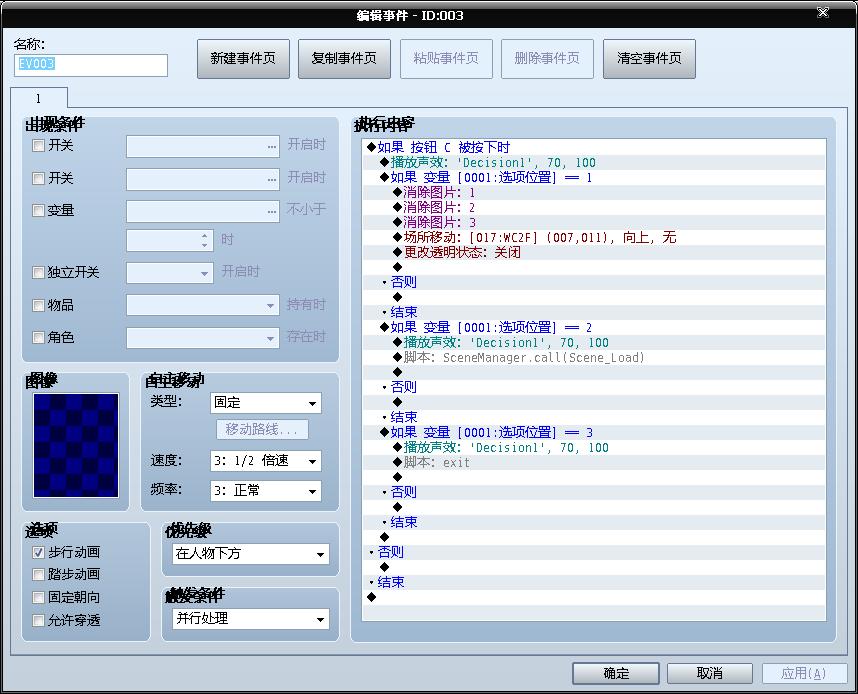Viewport: 858px width, 694px height.
Task: Select the 消除图片: 3 command line
Action: point(594,222)
